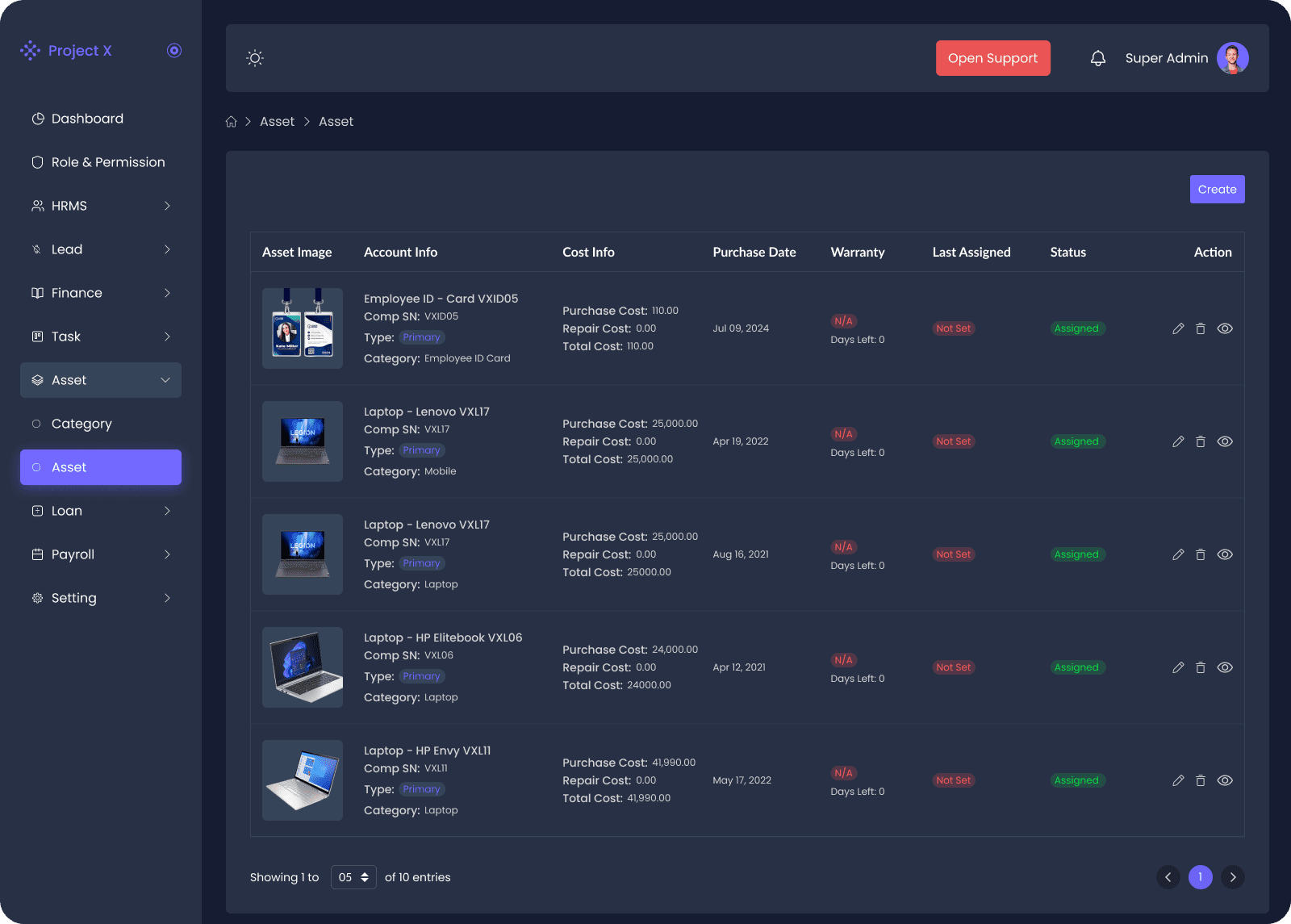Click the Super Admin profile avatar
Screen dimensions: 1291x924
(1232, 58)
